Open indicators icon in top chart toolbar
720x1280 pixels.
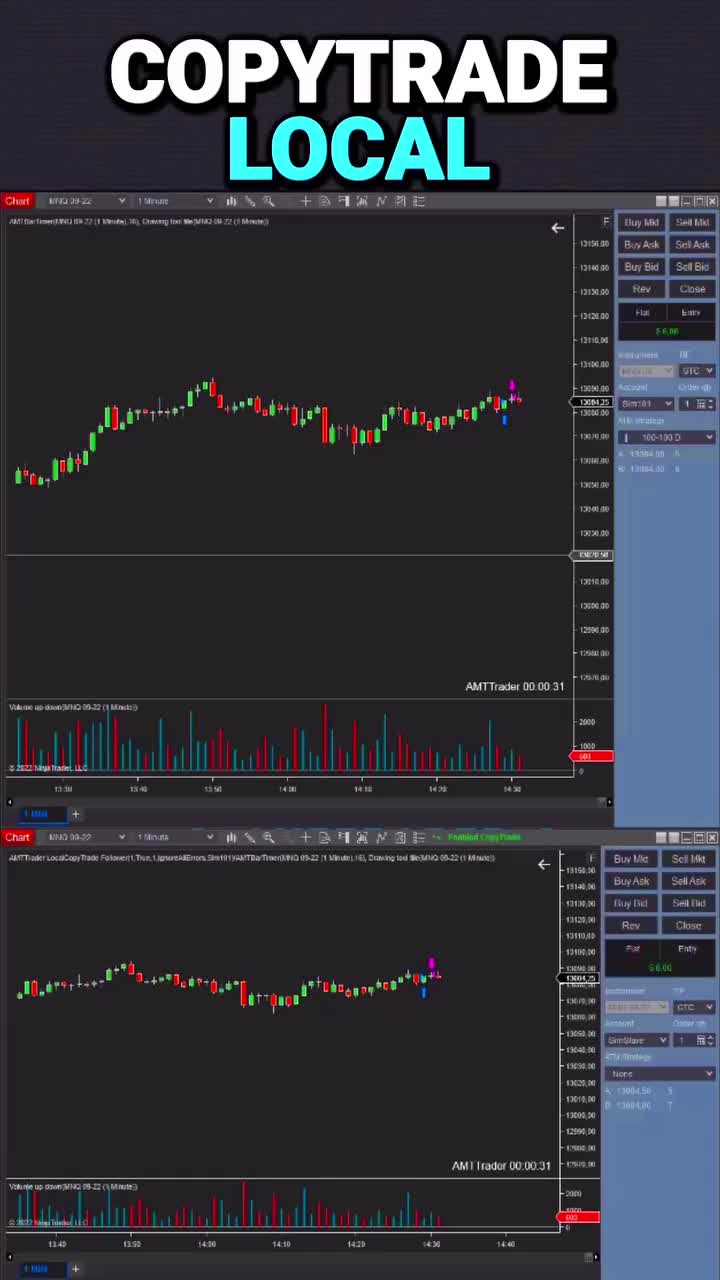coord(382,201)
